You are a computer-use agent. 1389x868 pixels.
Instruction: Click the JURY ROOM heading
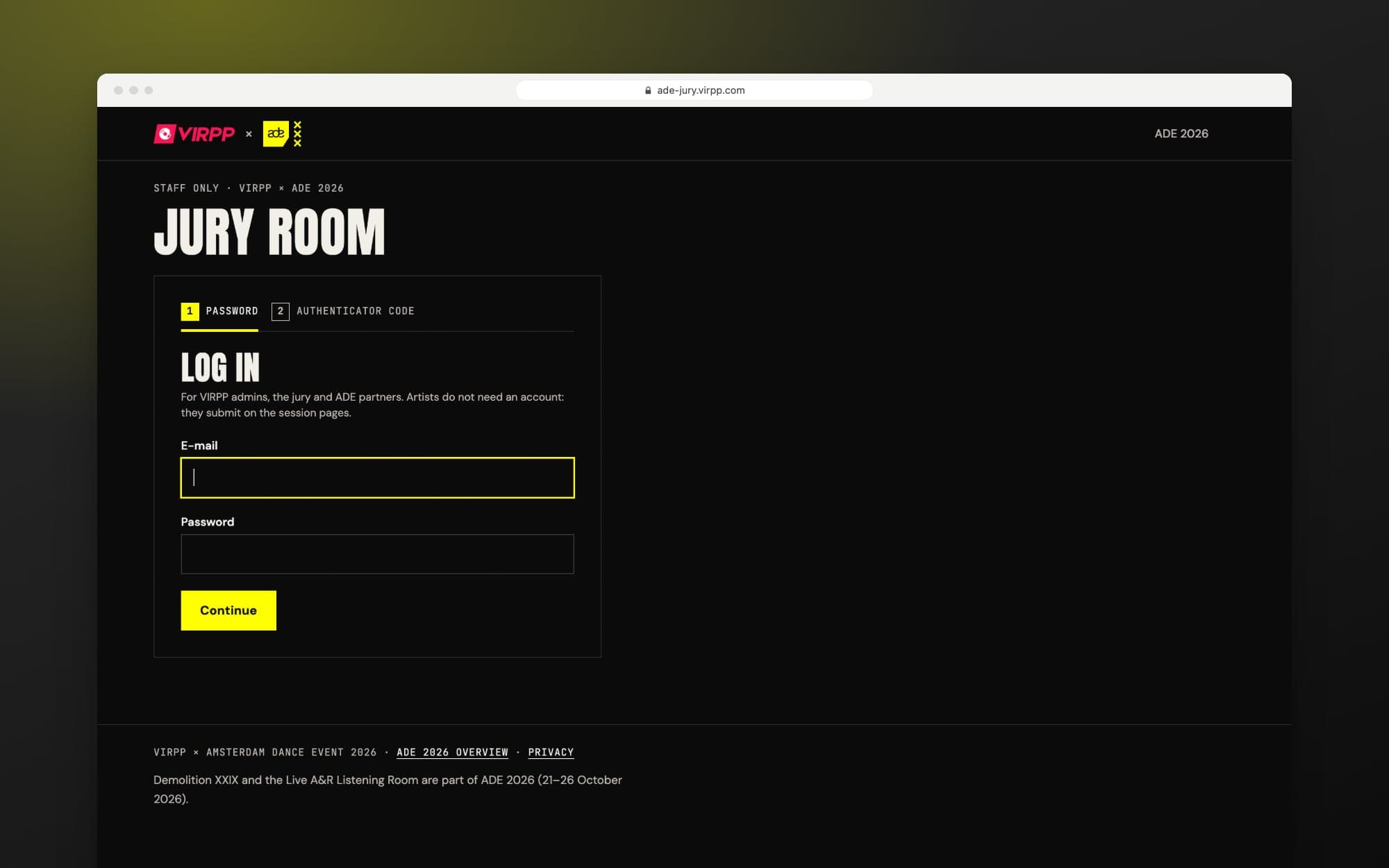269,232
